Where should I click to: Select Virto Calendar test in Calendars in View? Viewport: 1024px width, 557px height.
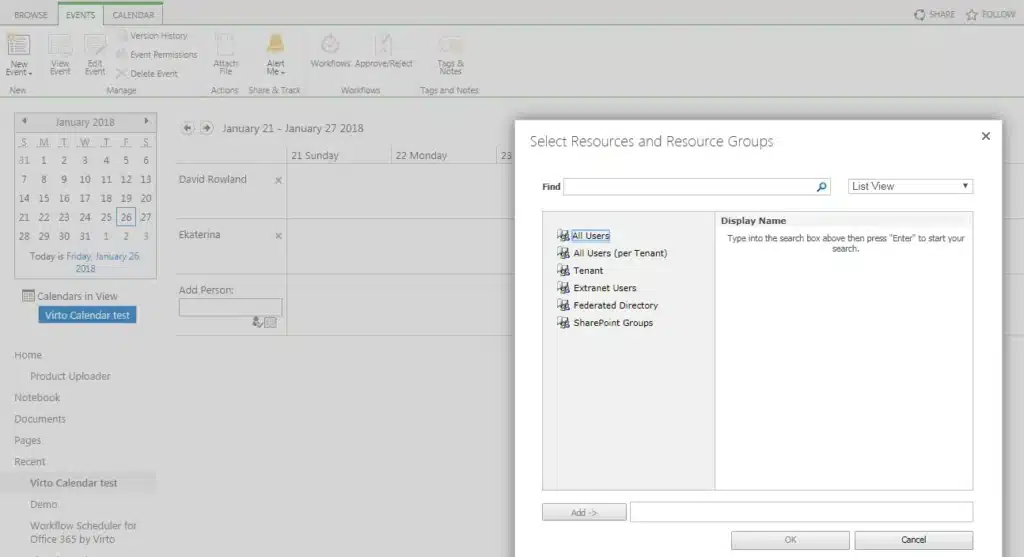(87, 315)
